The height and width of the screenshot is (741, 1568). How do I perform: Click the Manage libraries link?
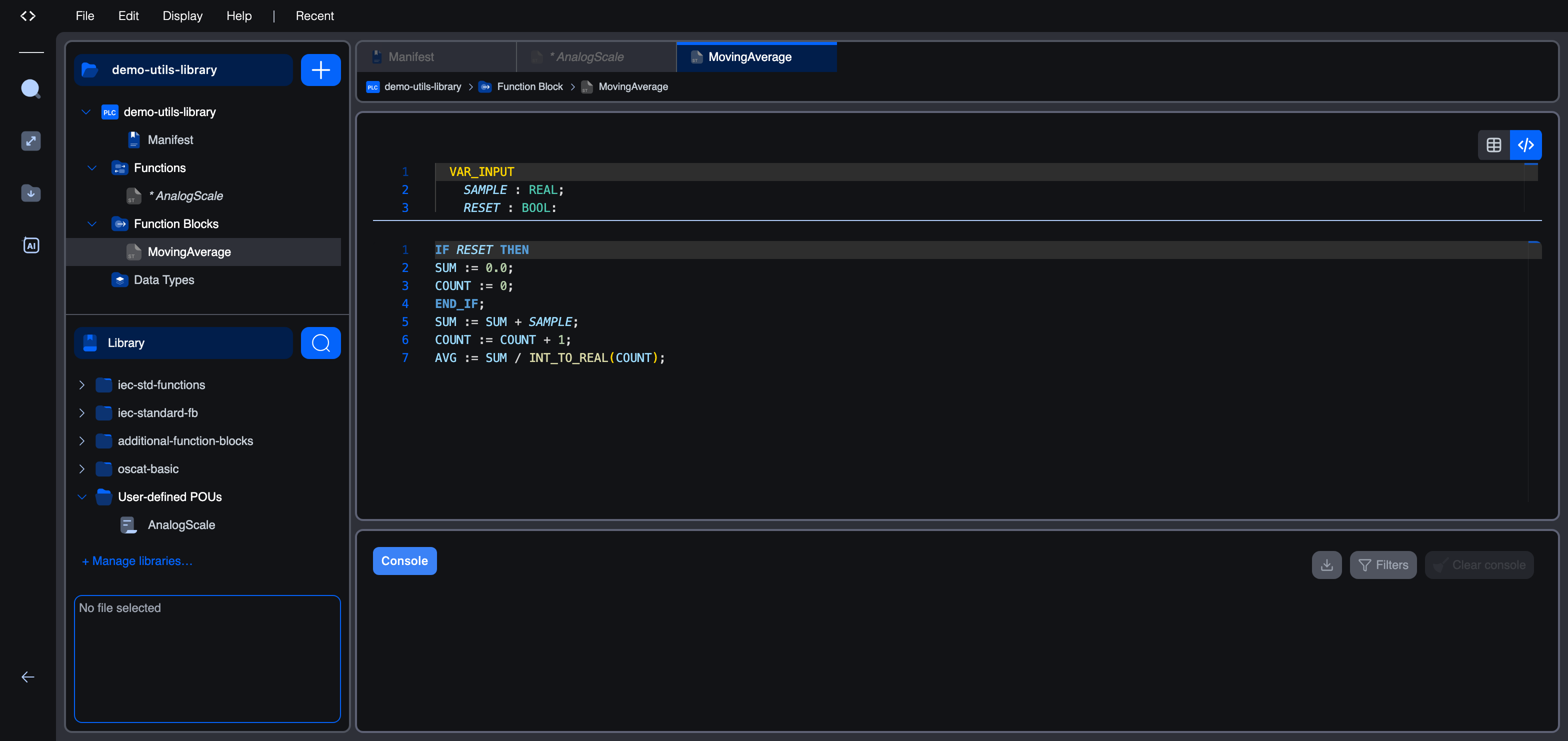click(137, 561)
